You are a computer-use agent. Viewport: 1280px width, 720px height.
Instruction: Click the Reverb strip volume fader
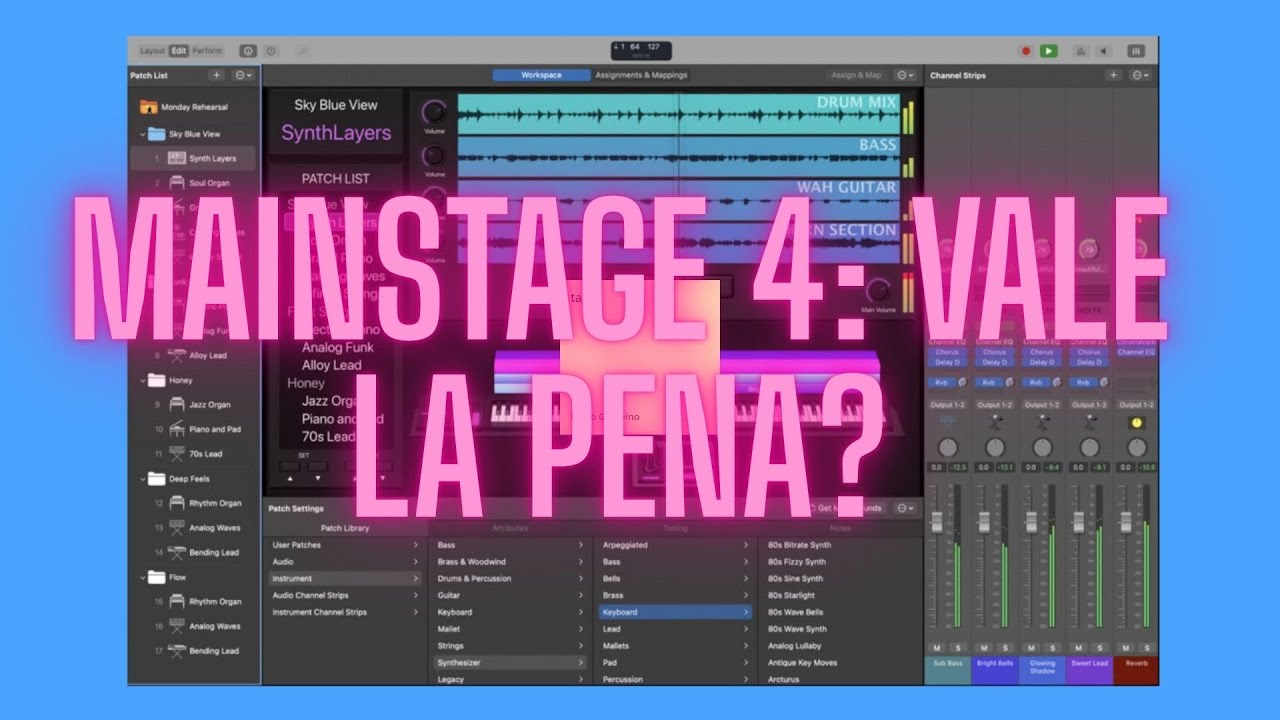(1125, 522)
